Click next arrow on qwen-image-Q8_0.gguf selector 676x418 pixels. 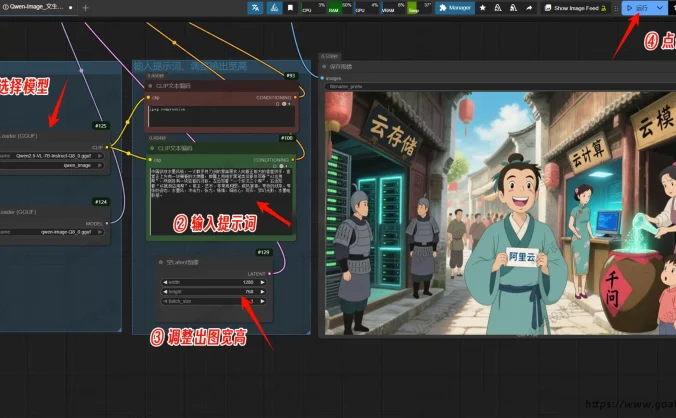pyautogui.click(x=100, y=232)
